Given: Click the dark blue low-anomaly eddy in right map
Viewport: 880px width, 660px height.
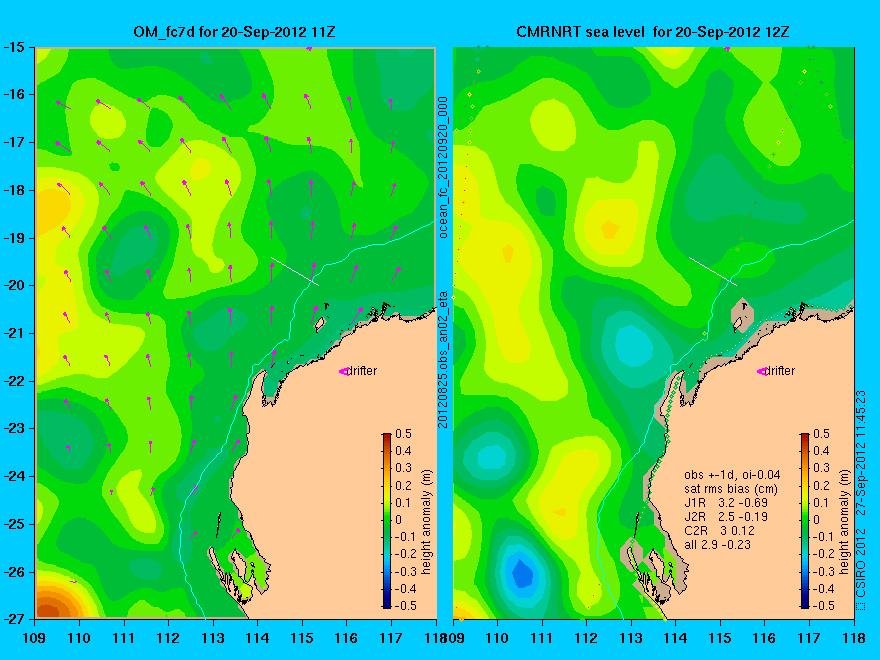Looking at the screenshot, I should (x=522, y=574).
